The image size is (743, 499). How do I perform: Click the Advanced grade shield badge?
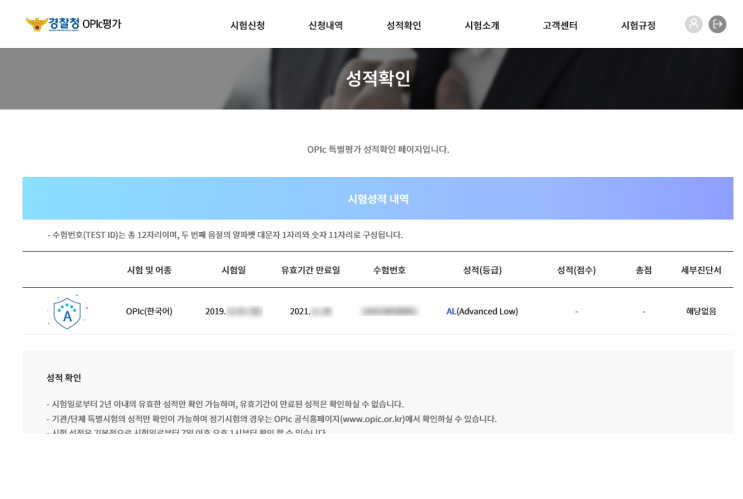[67, 311]
